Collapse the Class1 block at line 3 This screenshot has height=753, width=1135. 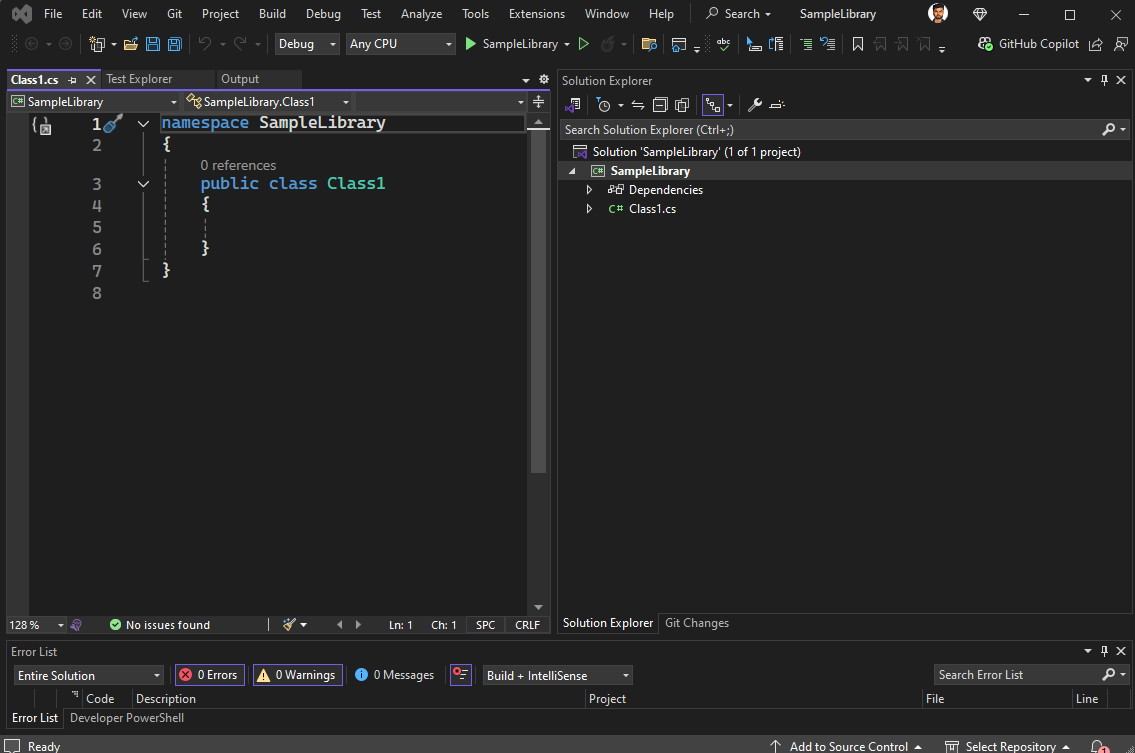(x=143, y=184)
